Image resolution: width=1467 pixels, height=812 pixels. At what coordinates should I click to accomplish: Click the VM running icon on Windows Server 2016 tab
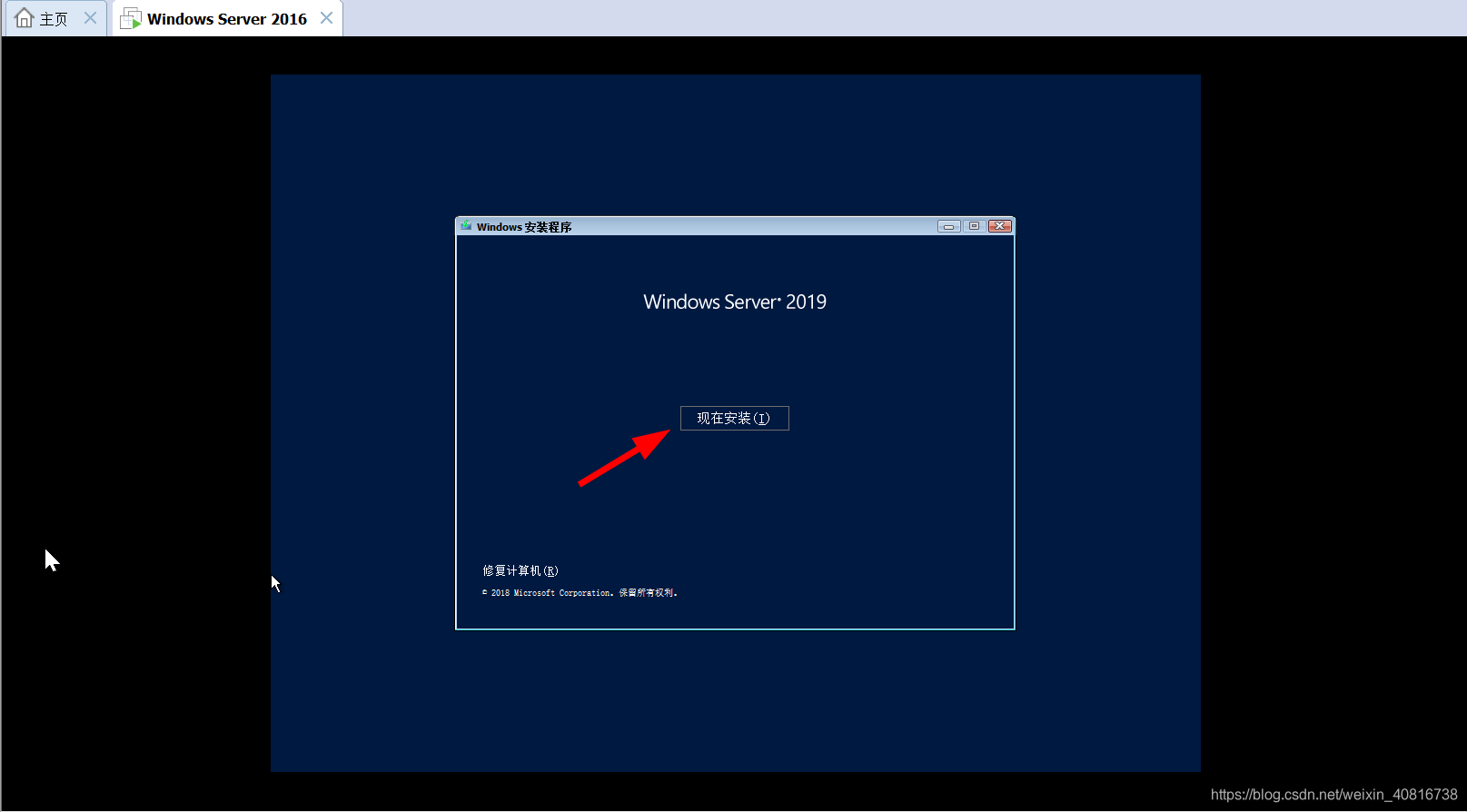click(131, 18)
